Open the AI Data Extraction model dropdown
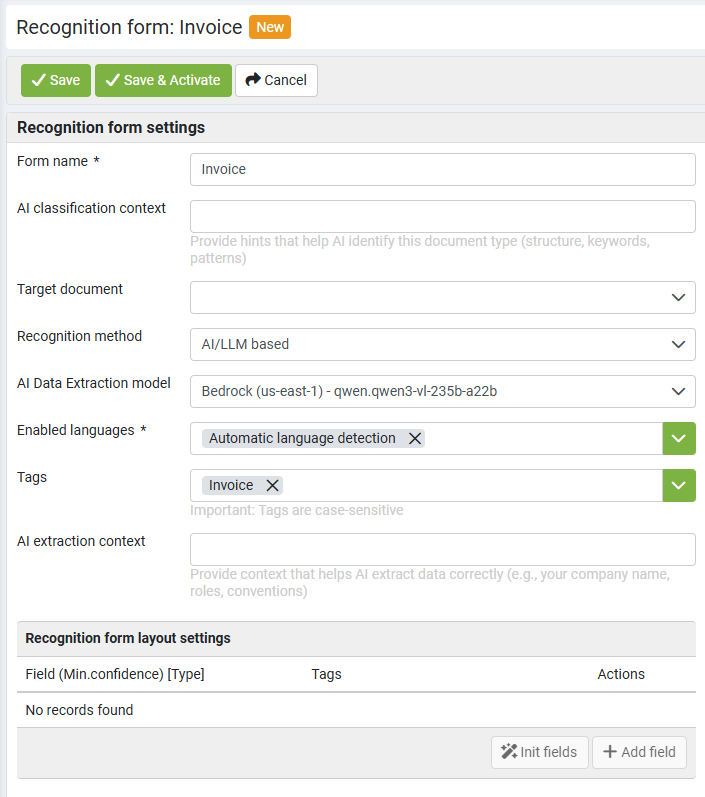The height and width of the screenshot is (797, 705). [x=443, y=391]
